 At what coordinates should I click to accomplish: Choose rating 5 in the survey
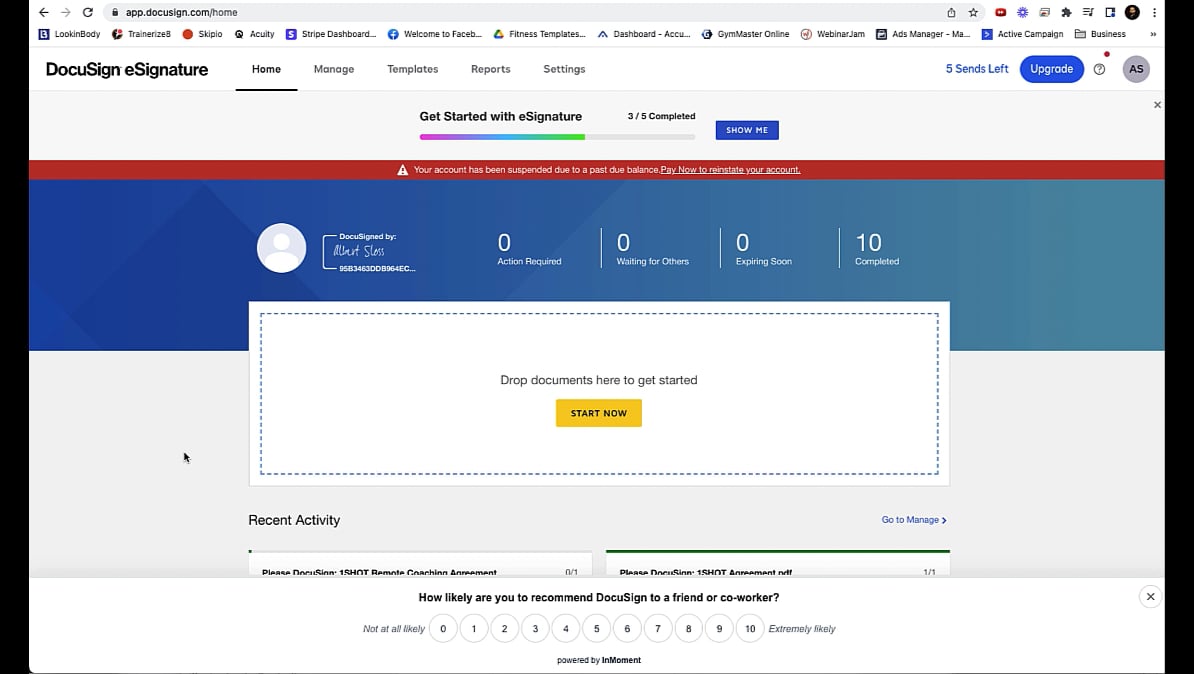(596, 628)
